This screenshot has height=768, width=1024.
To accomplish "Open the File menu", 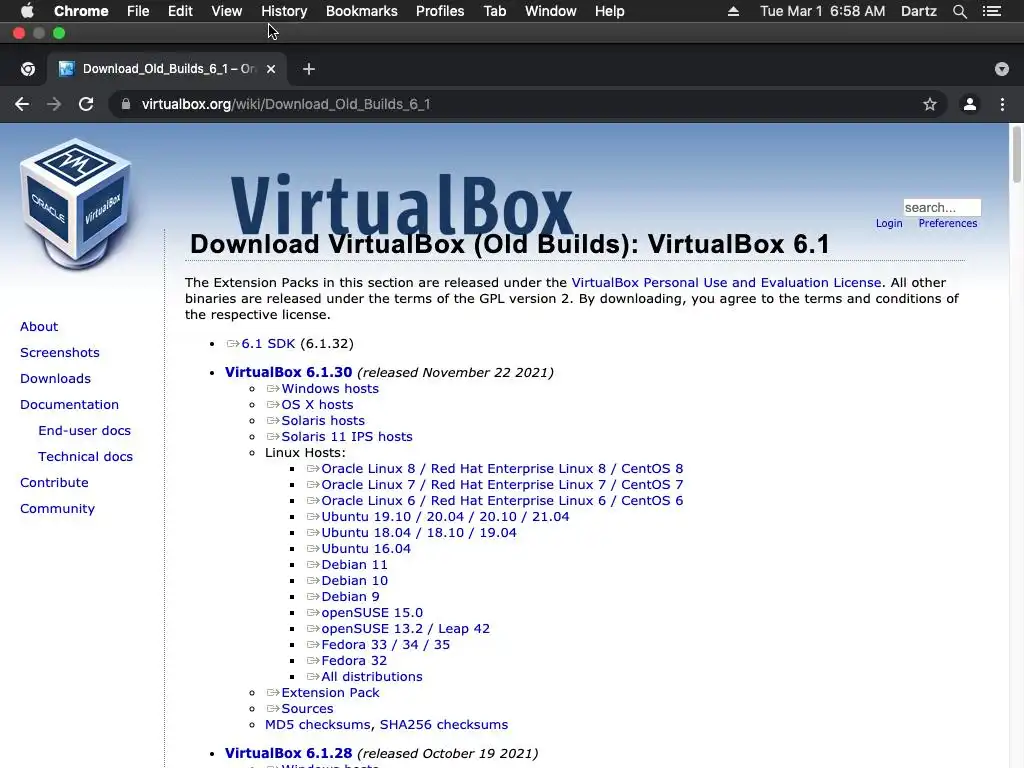I will (x=138, y=11).
